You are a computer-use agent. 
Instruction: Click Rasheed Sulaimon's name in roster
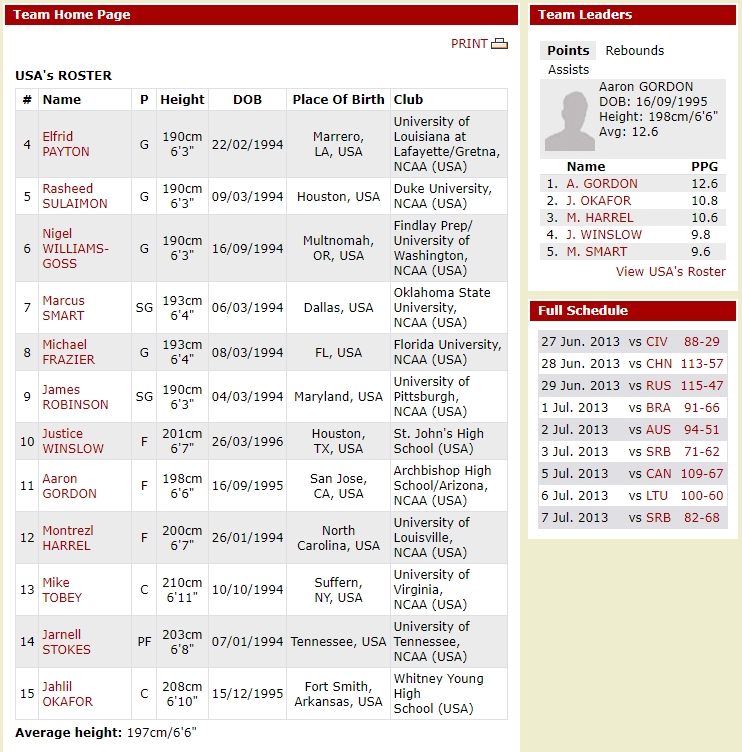click(75, 196)
